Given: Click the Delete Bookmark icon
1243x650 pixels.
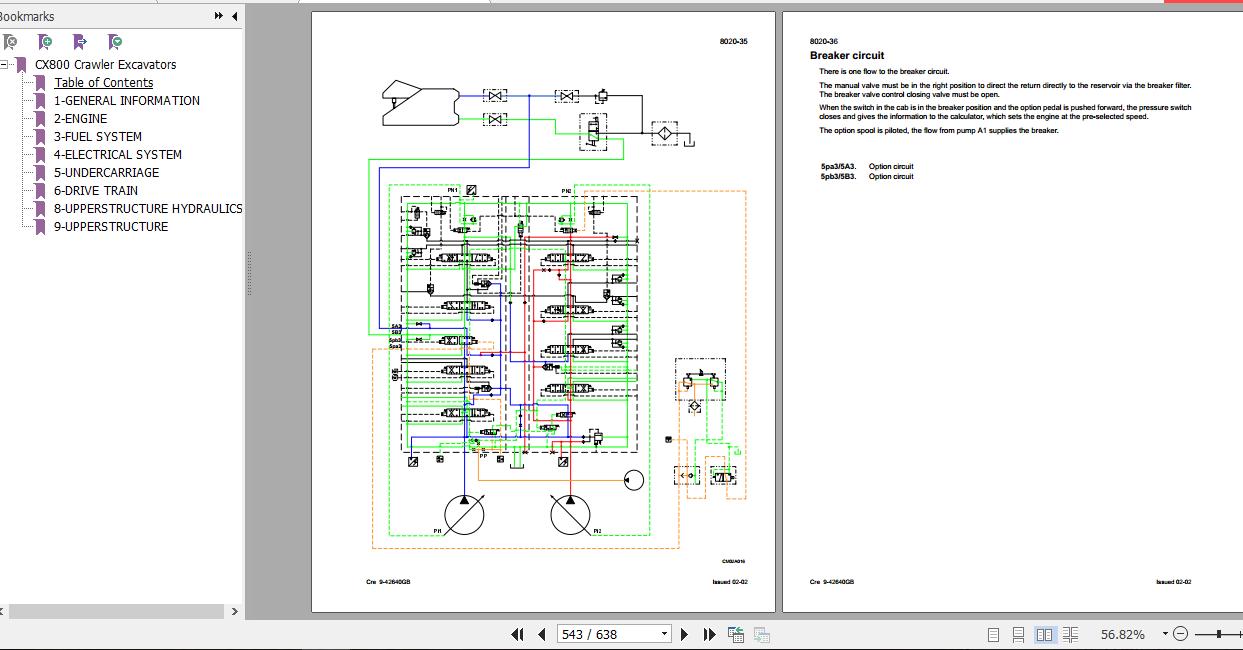Looking at the screenshot, I should click(x=10, y=42).
